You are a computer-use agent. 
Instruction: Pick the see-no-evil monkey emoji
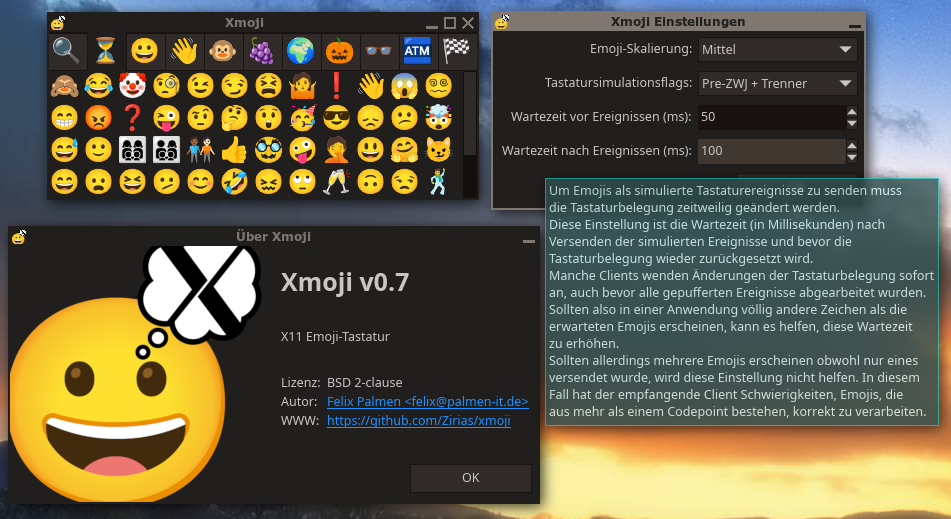64,86
